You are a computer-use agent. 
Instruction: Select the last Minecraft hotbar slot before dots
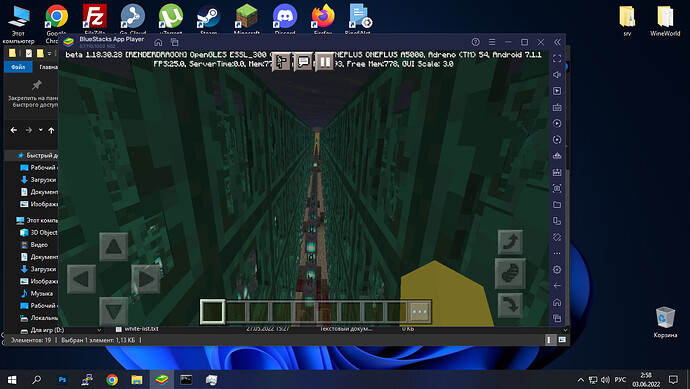point(396,312)
